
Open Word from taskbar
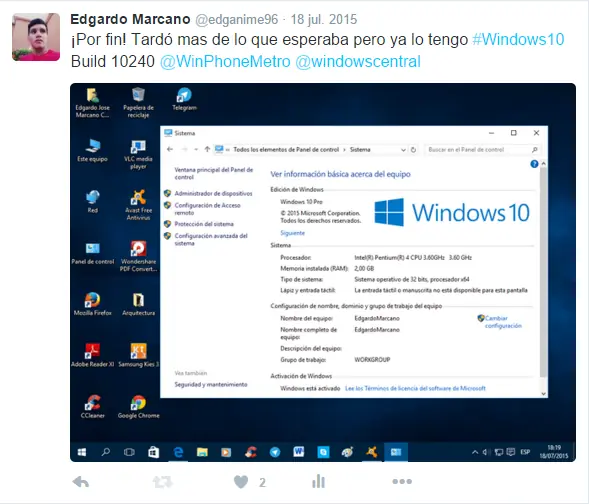pyautogui.click(x=299, y=452)
